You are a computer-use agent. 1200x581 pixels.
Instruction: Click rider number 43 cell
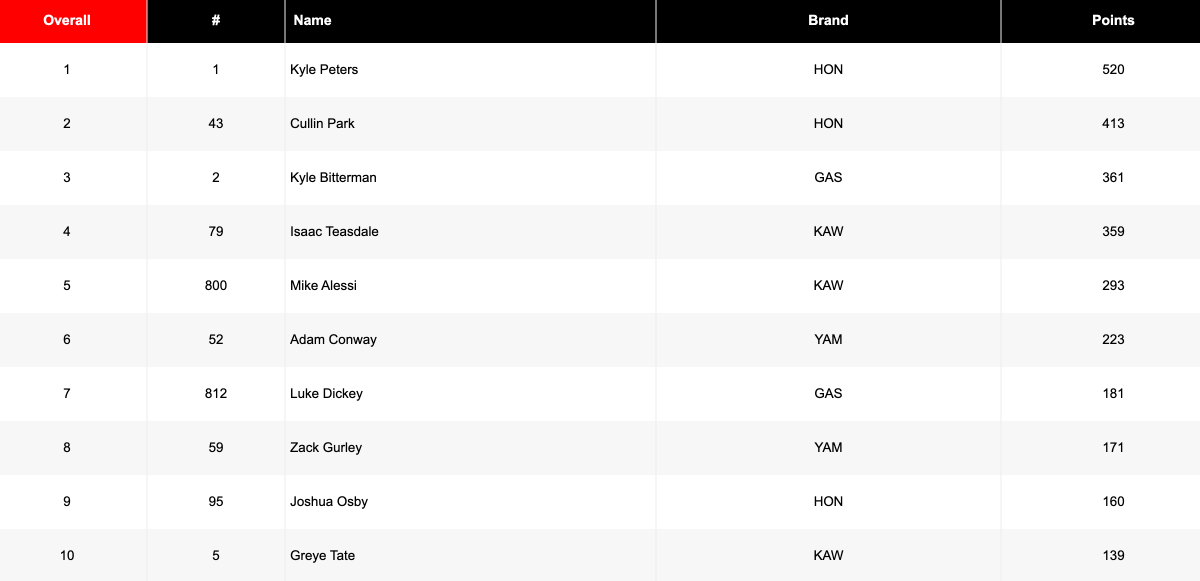click(216, 124)
